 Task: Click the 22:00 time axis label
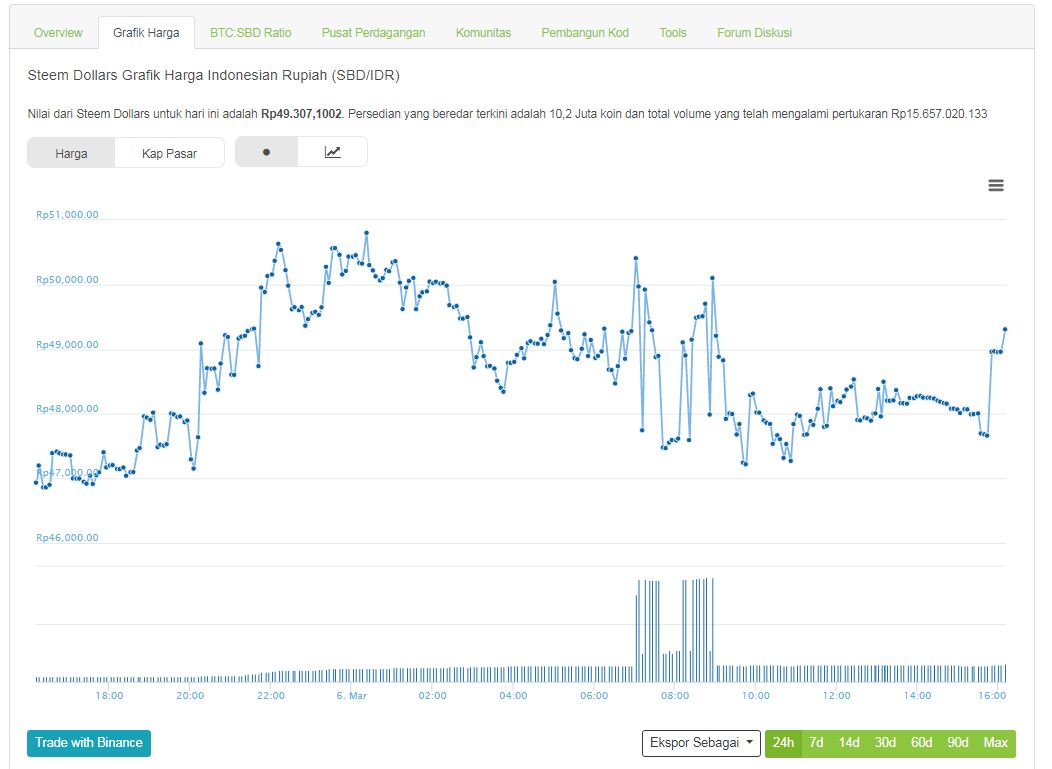click(270, 696)
